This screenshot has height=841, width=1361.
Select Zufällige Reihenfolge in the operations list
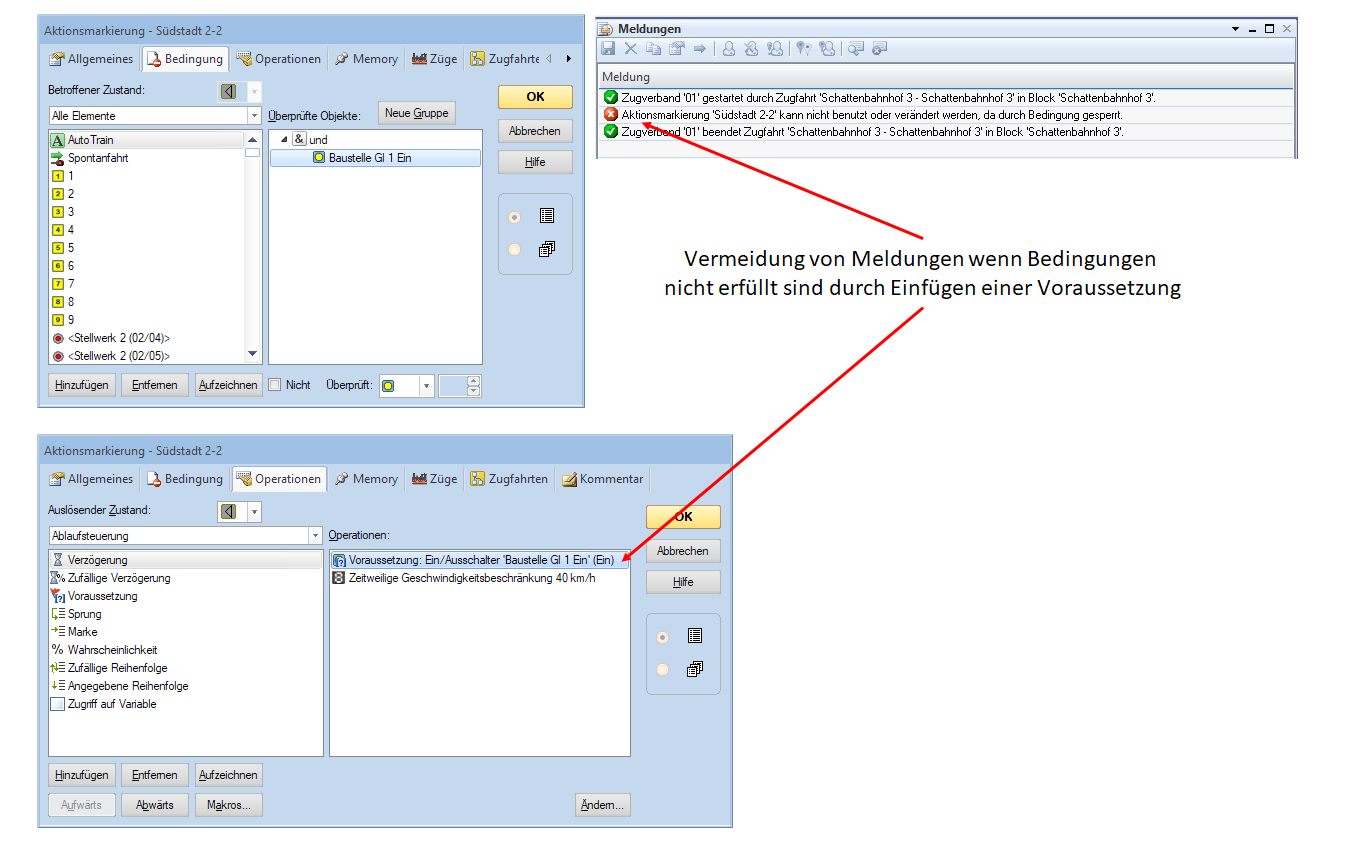(117, 668)
